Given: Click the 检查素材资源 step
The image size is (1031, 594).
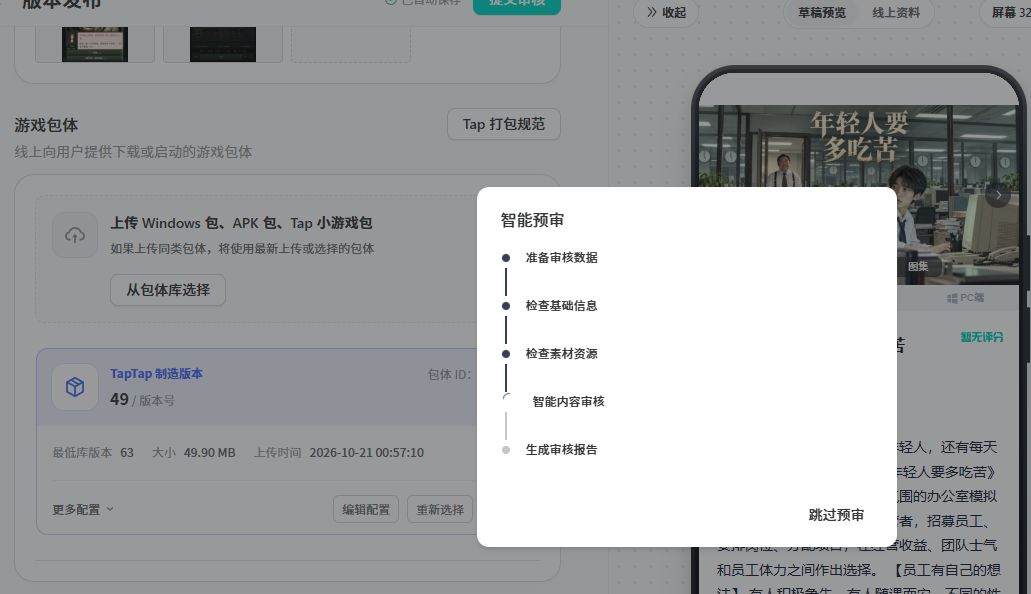Looking at the screenshot, I should pos(562,354).
